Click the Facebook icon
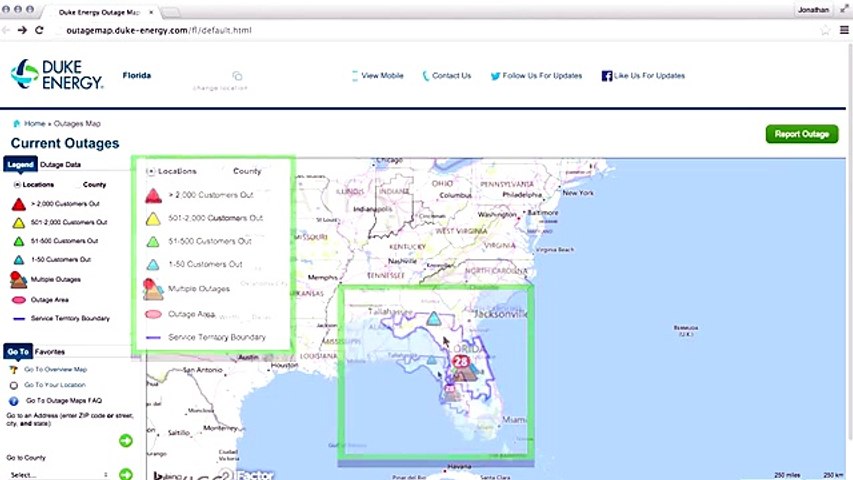This screenshot has height=480, width=853. pos(607,76)
